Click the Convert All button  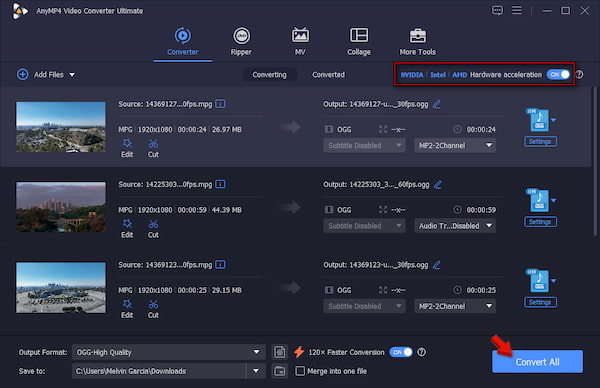(537, 362)
